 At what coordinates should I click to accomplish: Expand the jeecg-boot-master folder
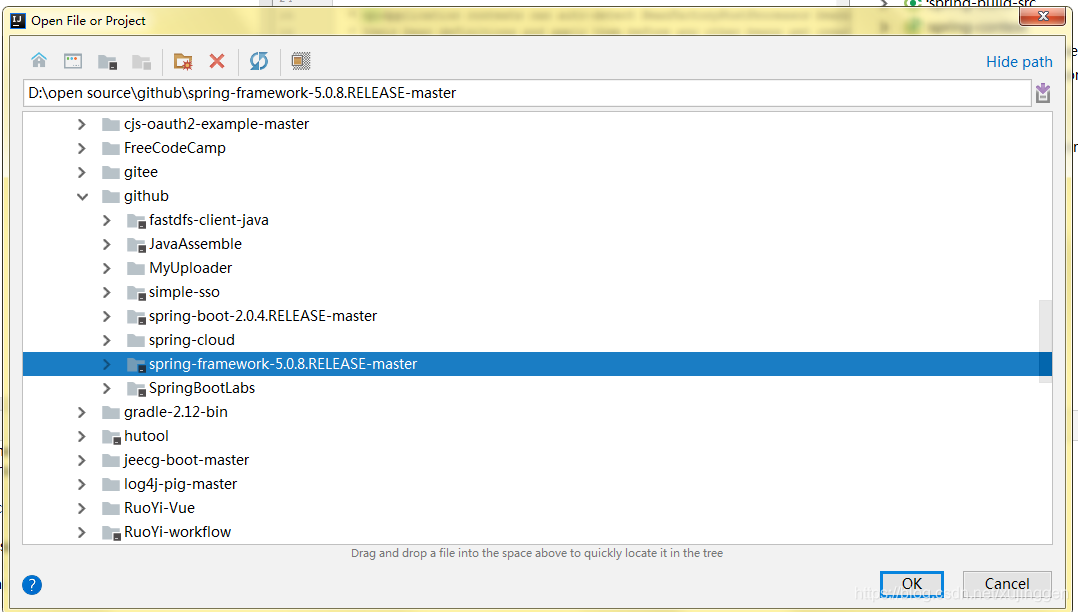point(82,460)
